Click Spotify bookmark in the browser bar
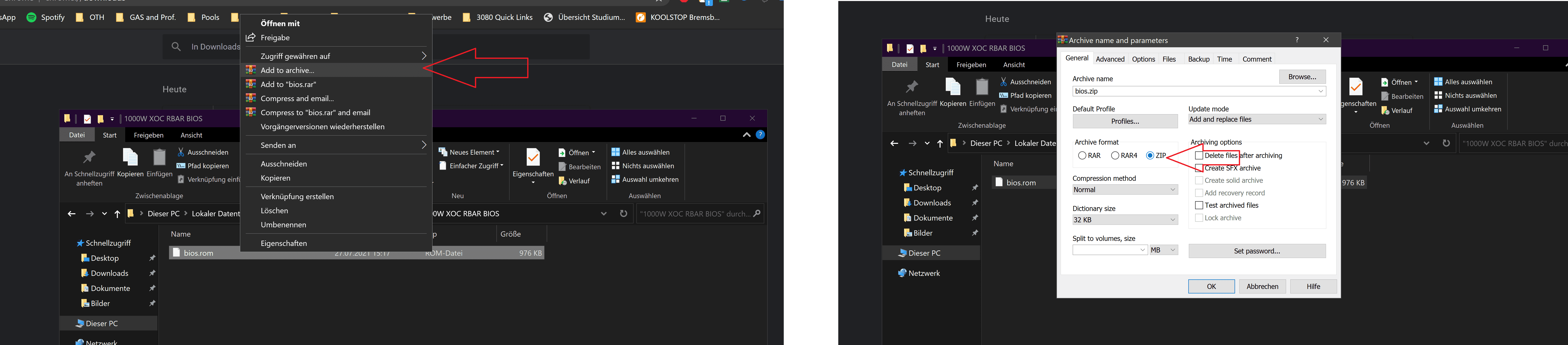 point(46,18)
